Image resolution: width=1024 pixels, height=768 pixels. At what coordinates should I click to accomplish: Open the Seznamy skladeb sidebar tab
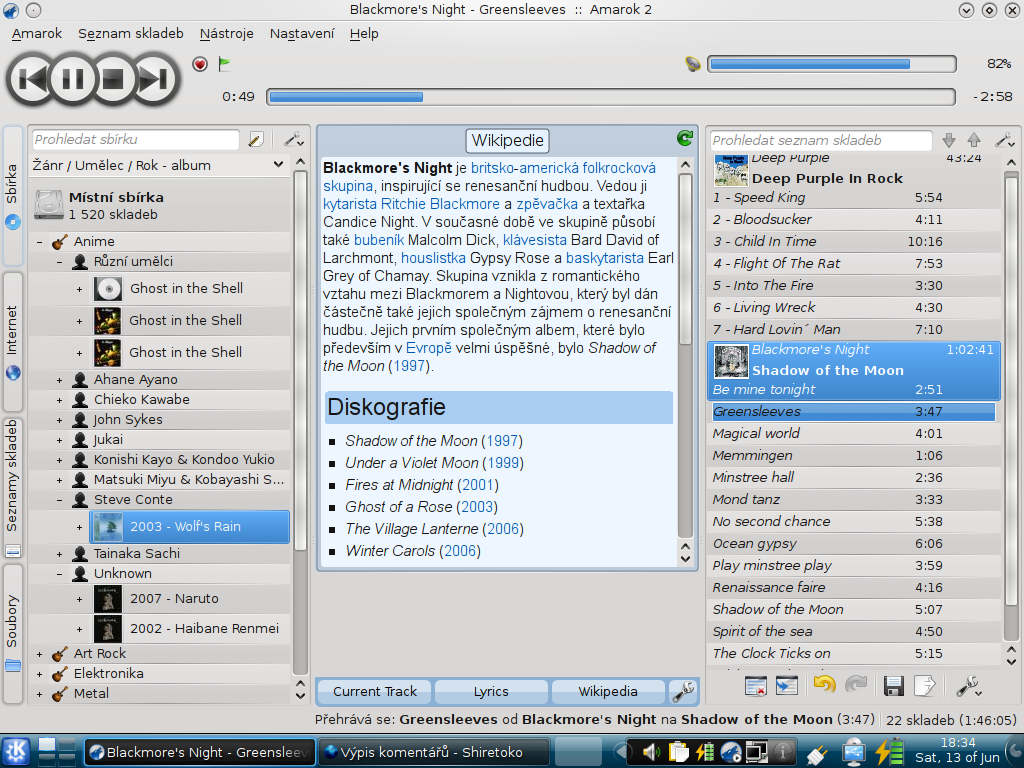12,487
